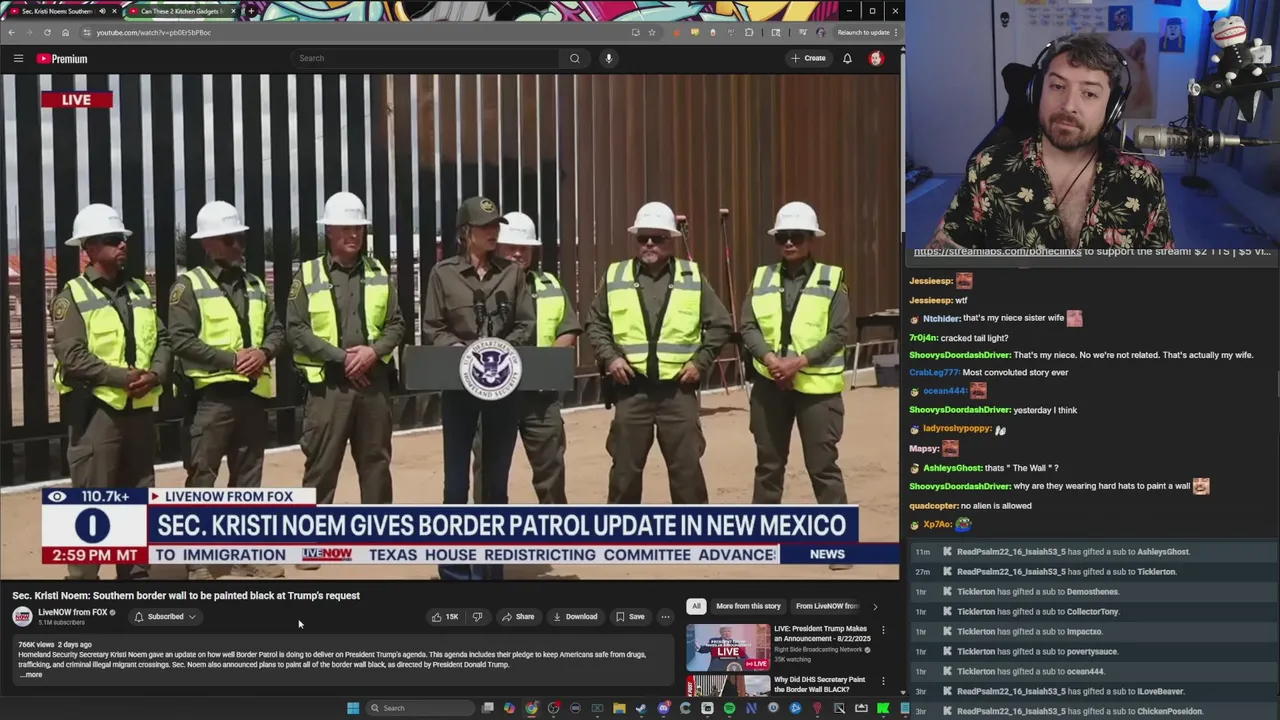Viewport: 1280px width, 720px height.
Task: Go back in browser history
Action: tap(11, 32)
